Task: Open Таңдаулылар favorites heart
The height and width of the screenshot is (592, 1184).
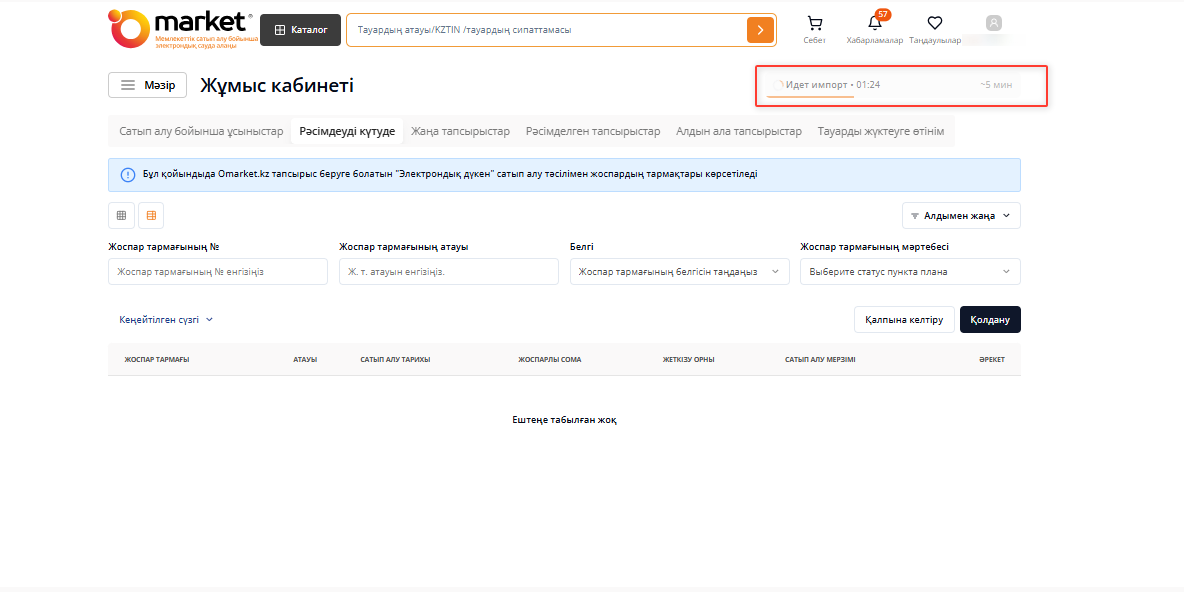Action: (x=935, y=29)
